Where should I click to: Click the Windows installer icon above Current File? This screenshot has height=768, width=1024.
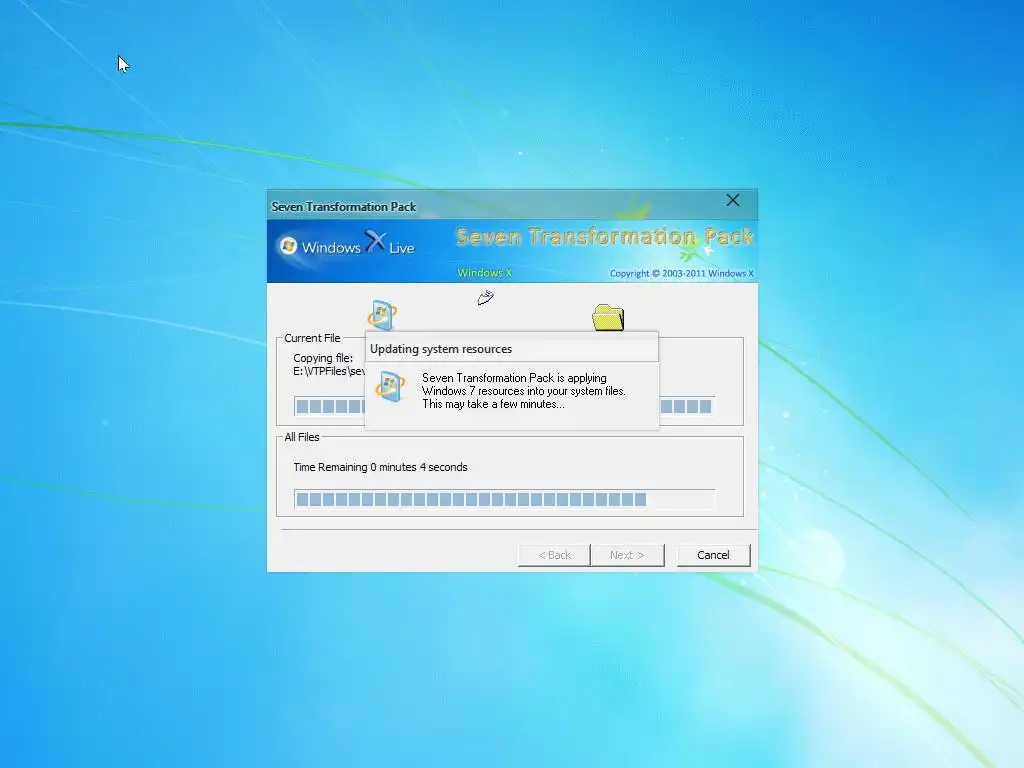pos(382,315)
